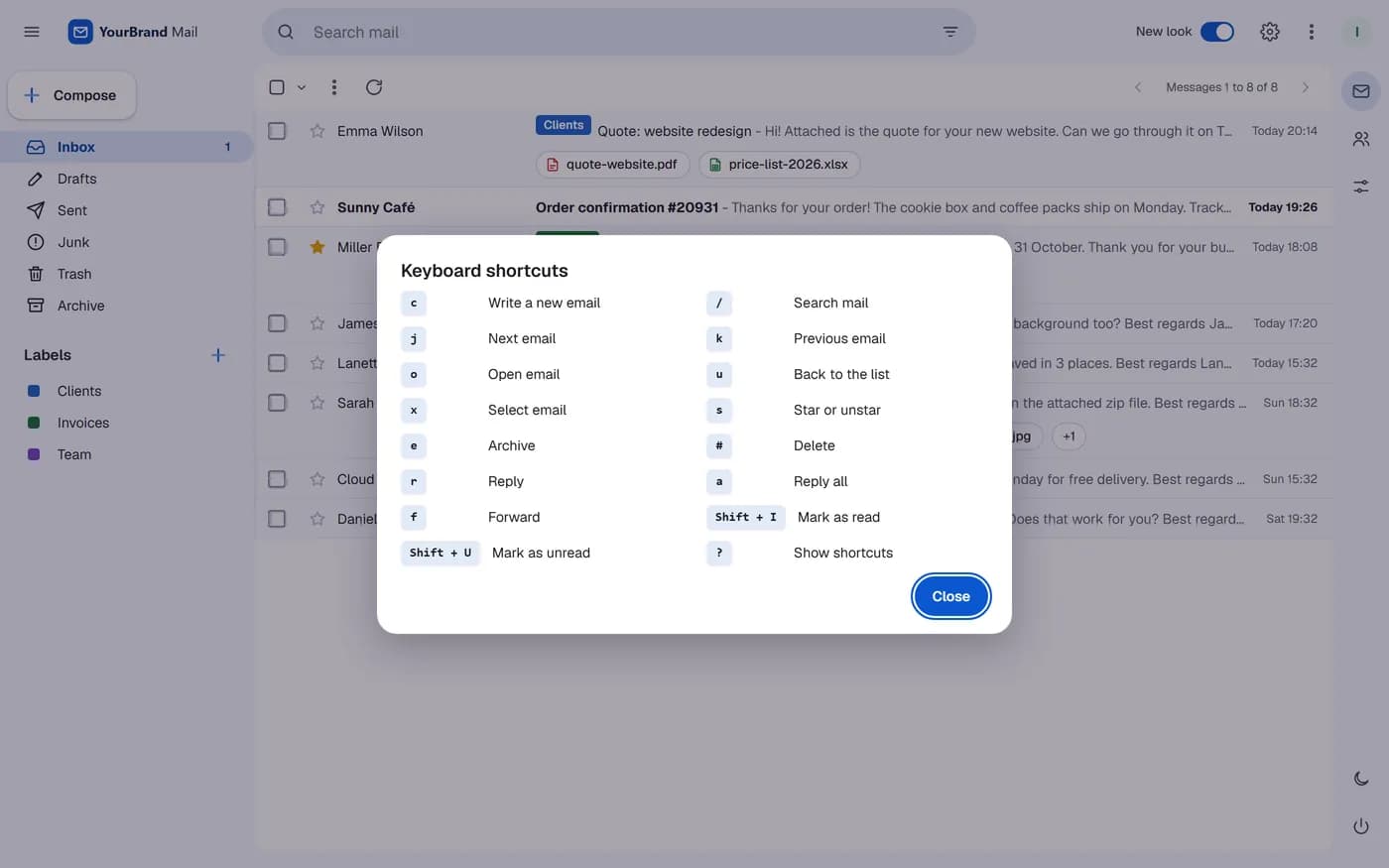Open top-right more options menu

click(1311, 32)
